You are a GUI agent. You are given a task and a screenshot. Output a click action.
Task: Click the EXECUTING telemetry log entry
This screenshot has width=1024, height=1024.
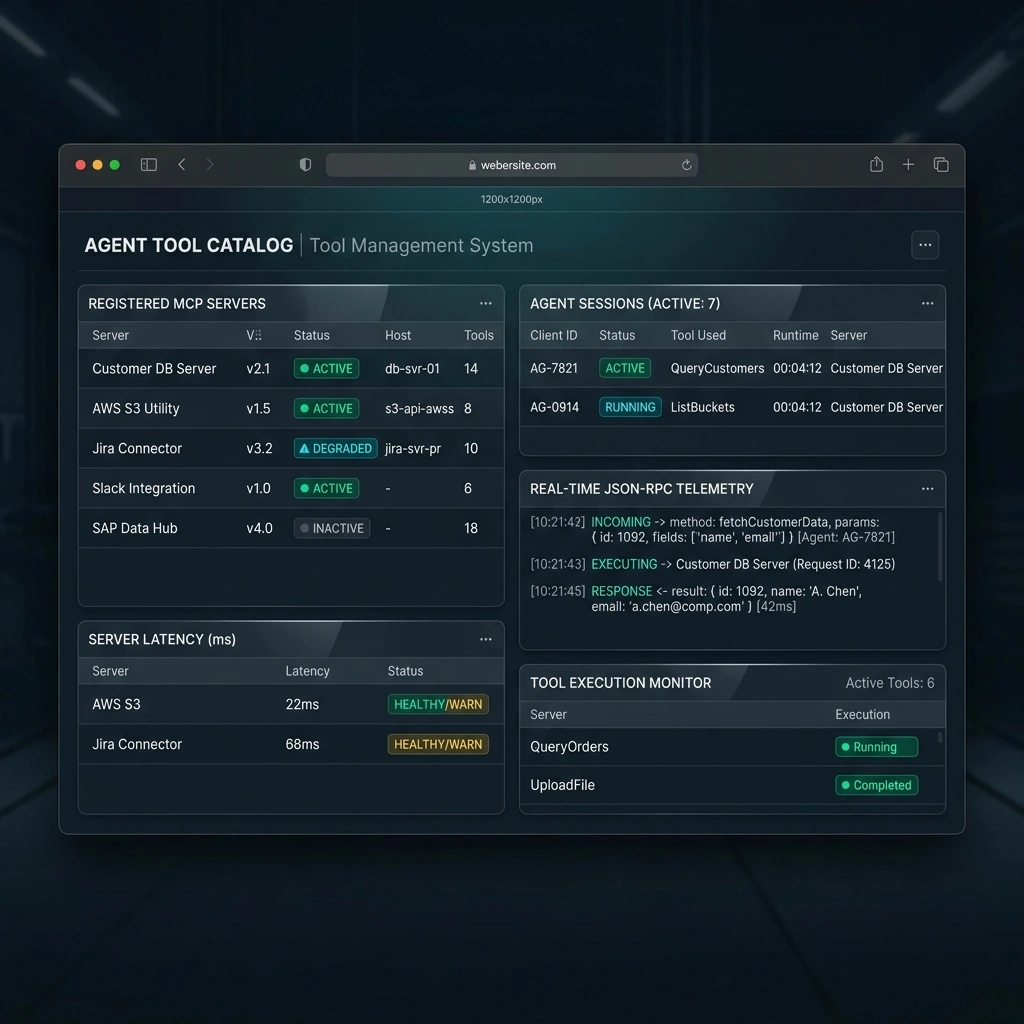coord(712,564)
